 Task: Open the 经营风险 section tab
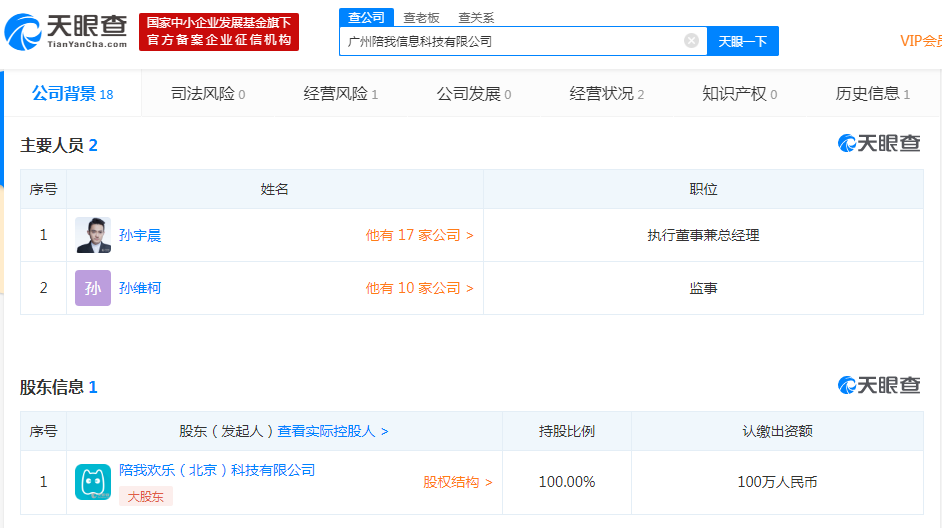tap(341, 94)
